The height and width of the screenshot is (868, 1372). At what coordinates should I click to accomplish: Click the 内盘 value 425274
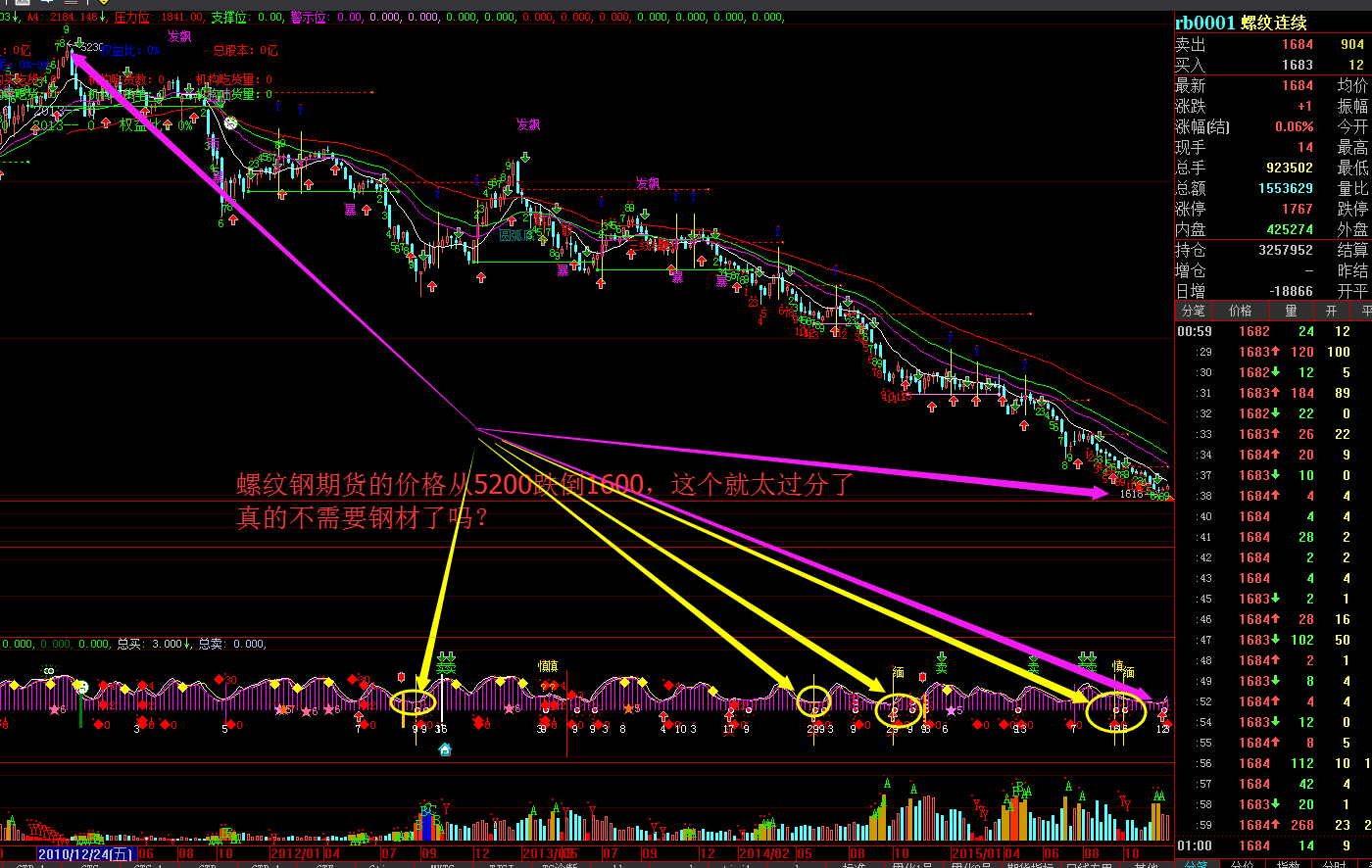pos(1290,229)
